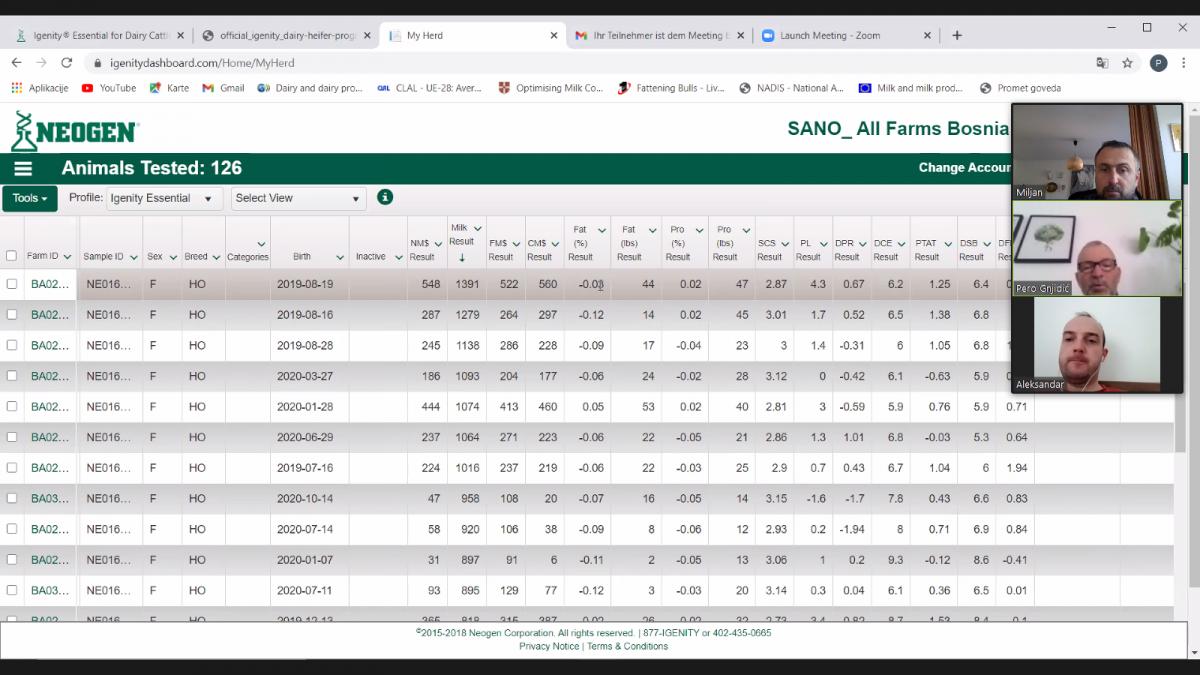Click the Change Account link
1200x675 pixels.
964,168
